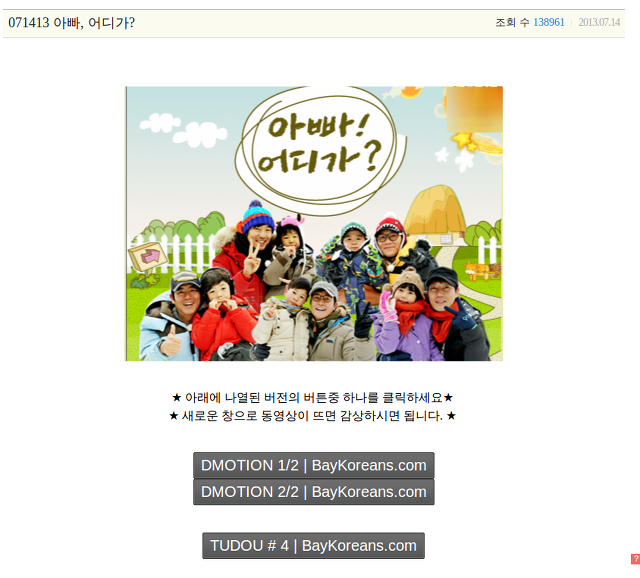
Task: Click the white cloud illustration in poster
Action: (x=183, y=130)
